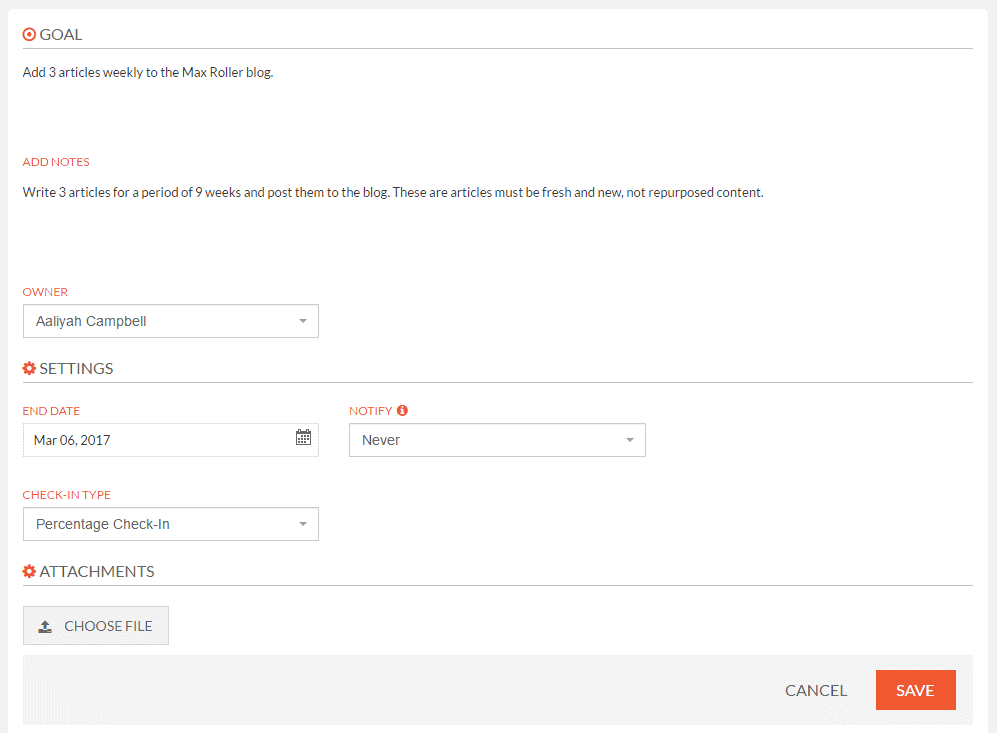Click the Cancel button
This screenshot has height=733, width=997.
(816, 690)
